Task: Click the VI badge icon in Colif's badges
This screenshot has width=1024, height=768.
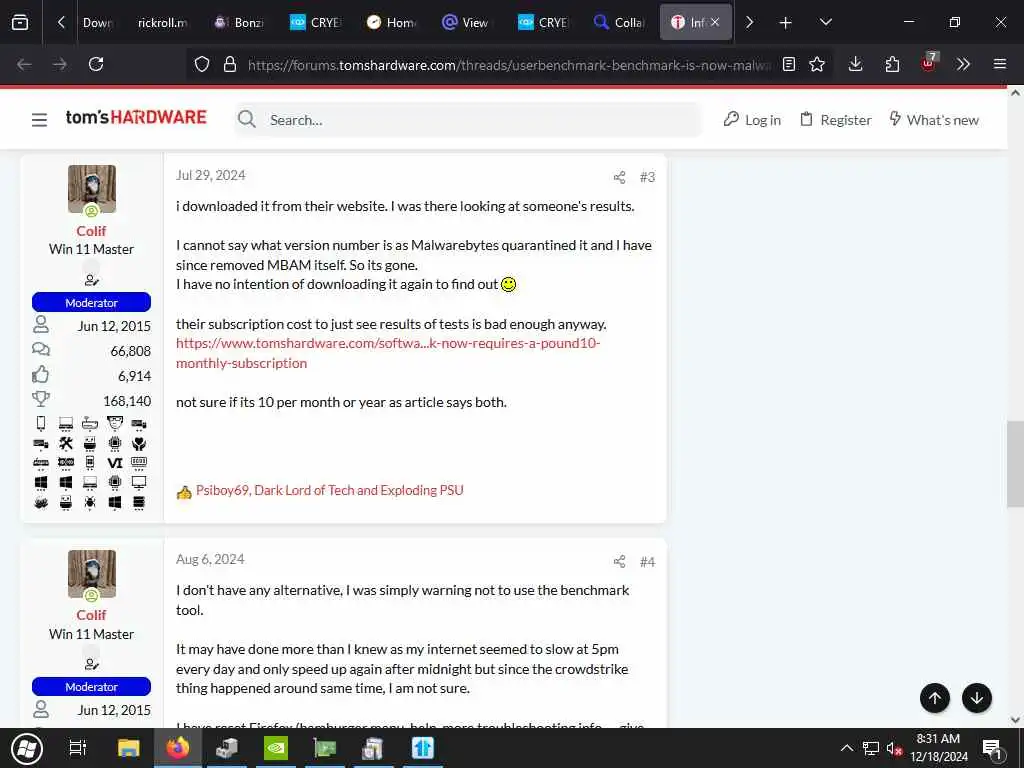Action: tap(115, 463)
